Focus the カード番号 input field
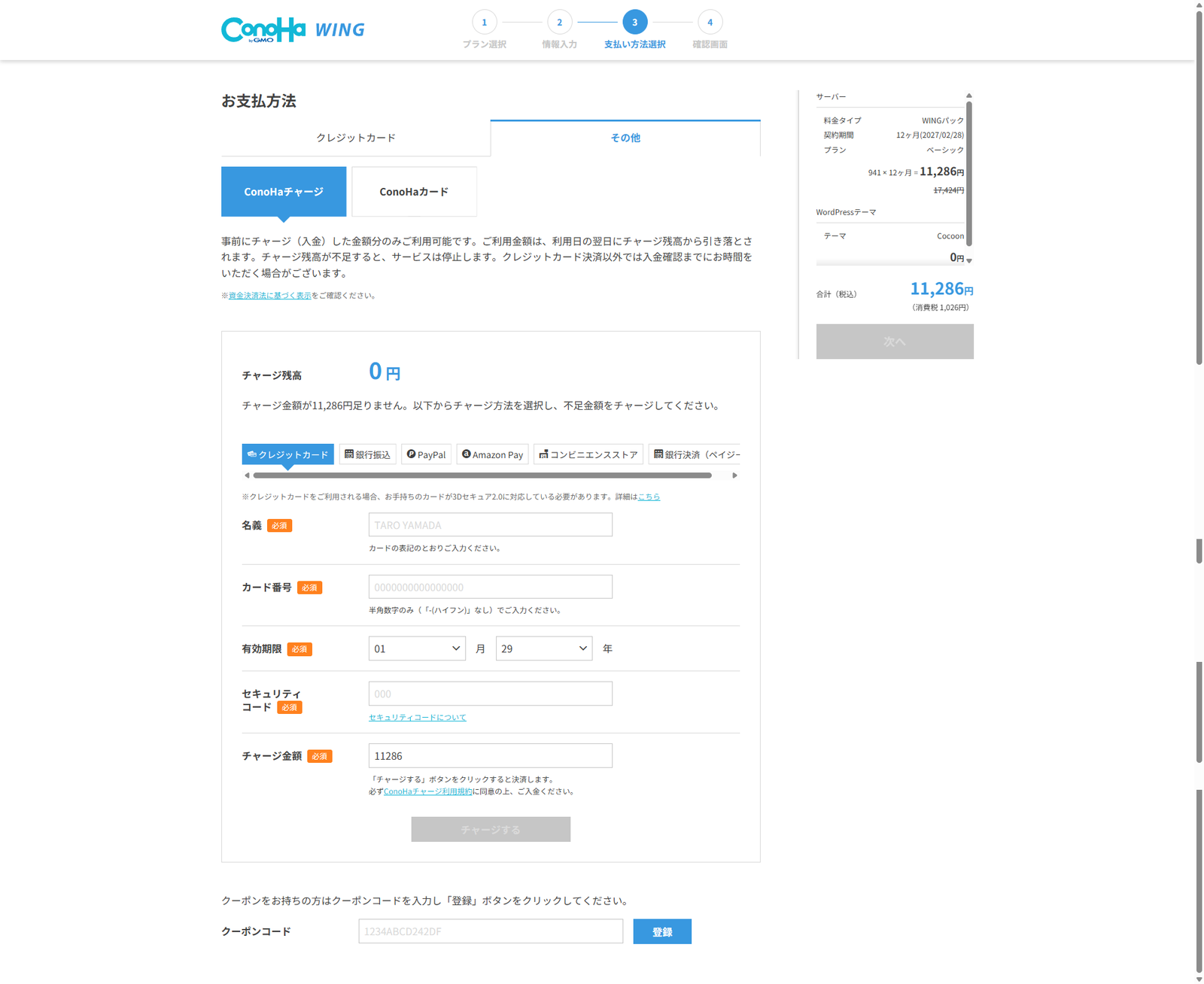The width and height of the screenshot is (1204, 984). click(491, 587)
